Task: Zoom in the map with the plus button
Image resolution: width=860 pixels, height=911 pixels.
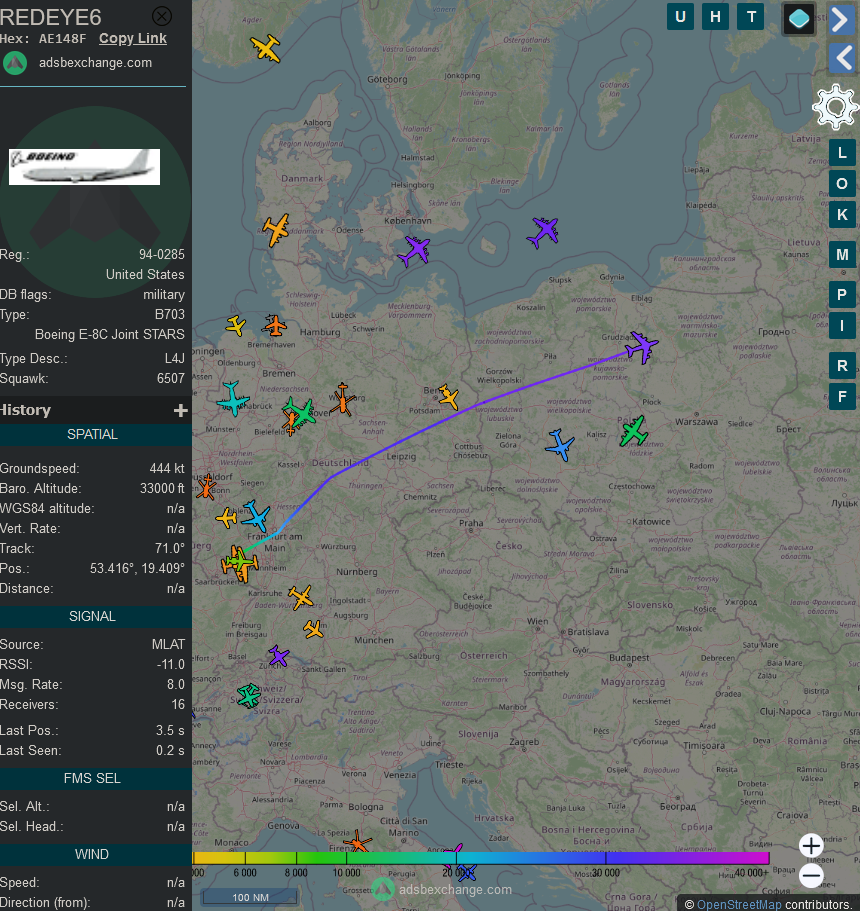Action: pyautogui.click(x=811, y=845)
